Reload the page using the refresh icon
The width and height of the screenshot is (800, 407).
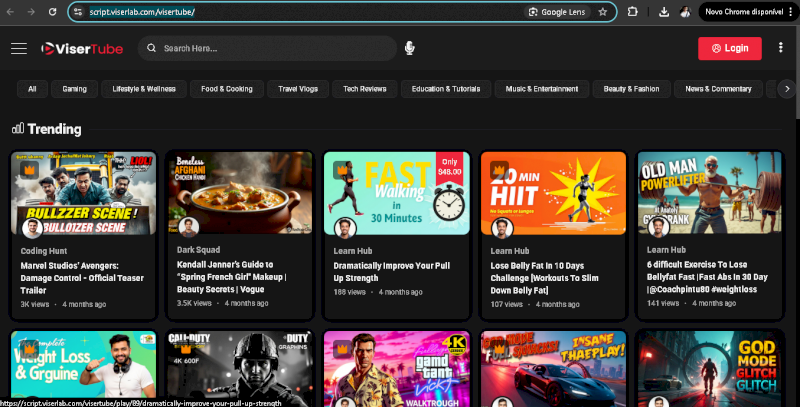50,12
